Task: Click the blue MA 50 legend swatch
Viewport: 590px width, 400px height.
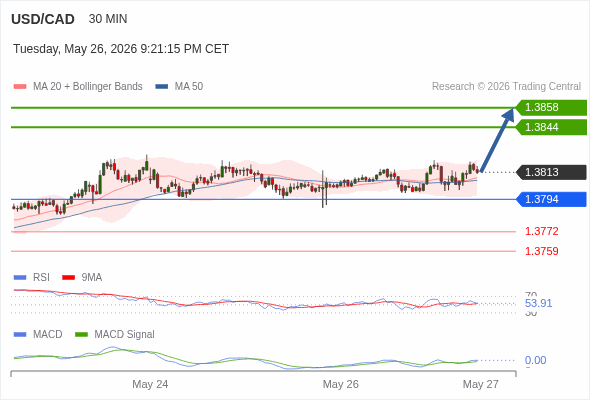Action: tap(162, 87)
